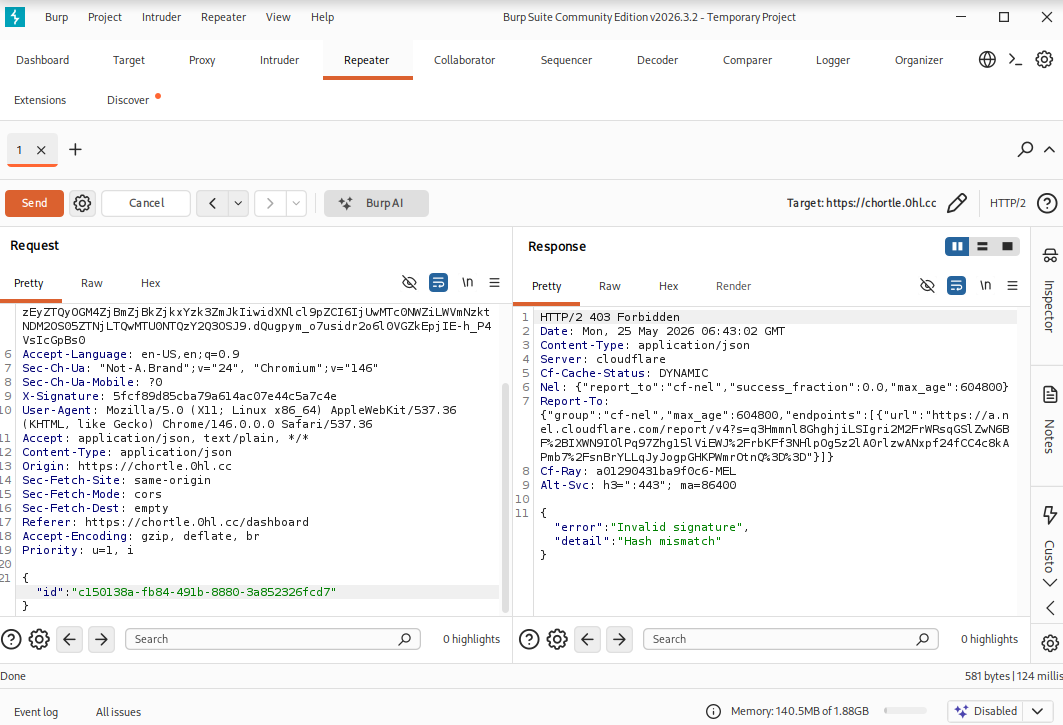Toggle hide non-printable characters in Request
Screen dimensions: 1063x725
(409, 282)
